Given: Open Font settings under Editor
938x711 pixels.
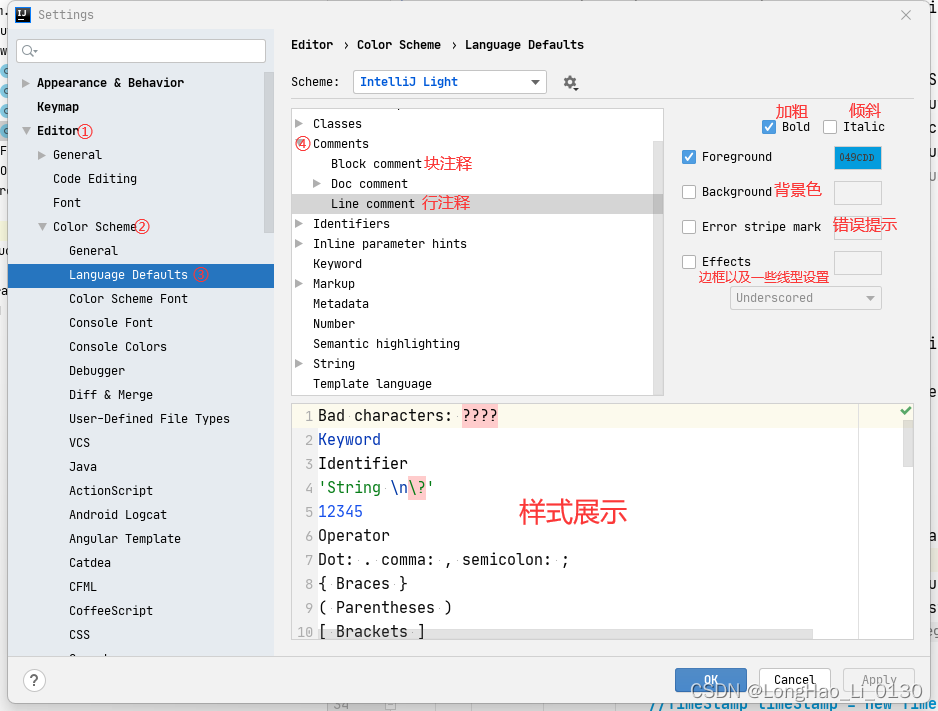Looking at the screenshot, I should pos(66,203).
